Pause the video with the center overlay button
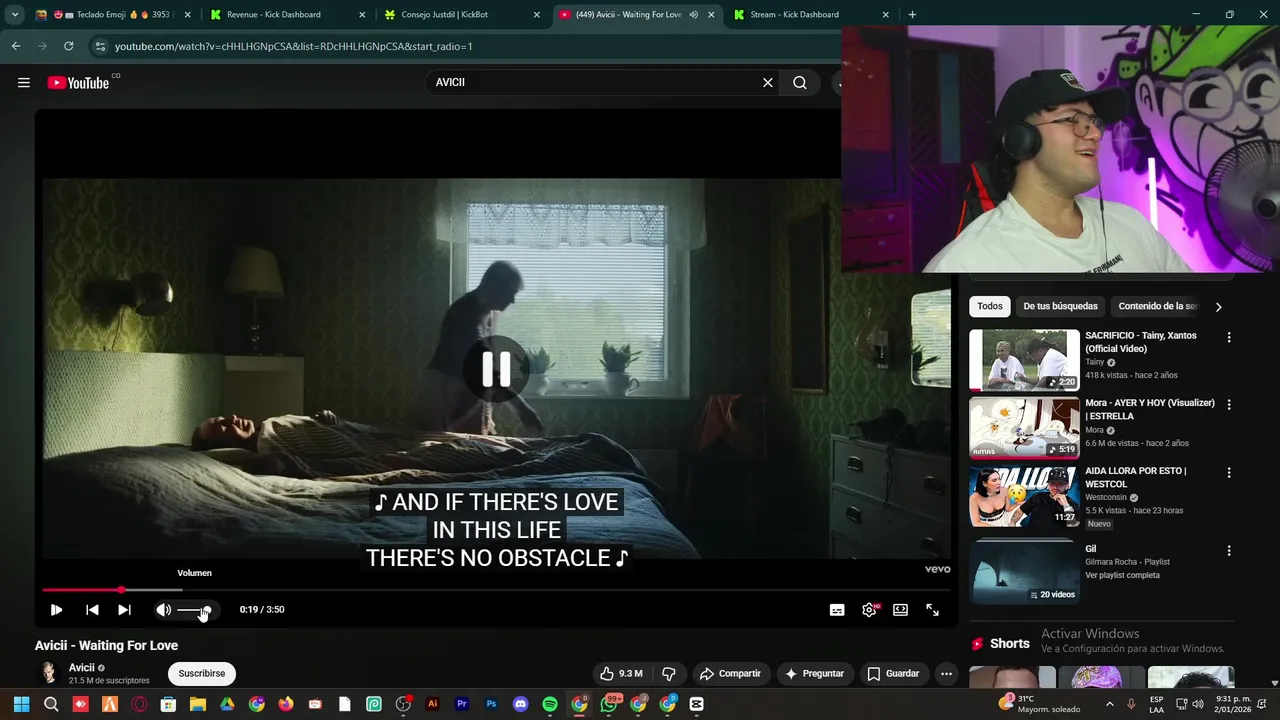1280x720 pixels. (496, 369)
